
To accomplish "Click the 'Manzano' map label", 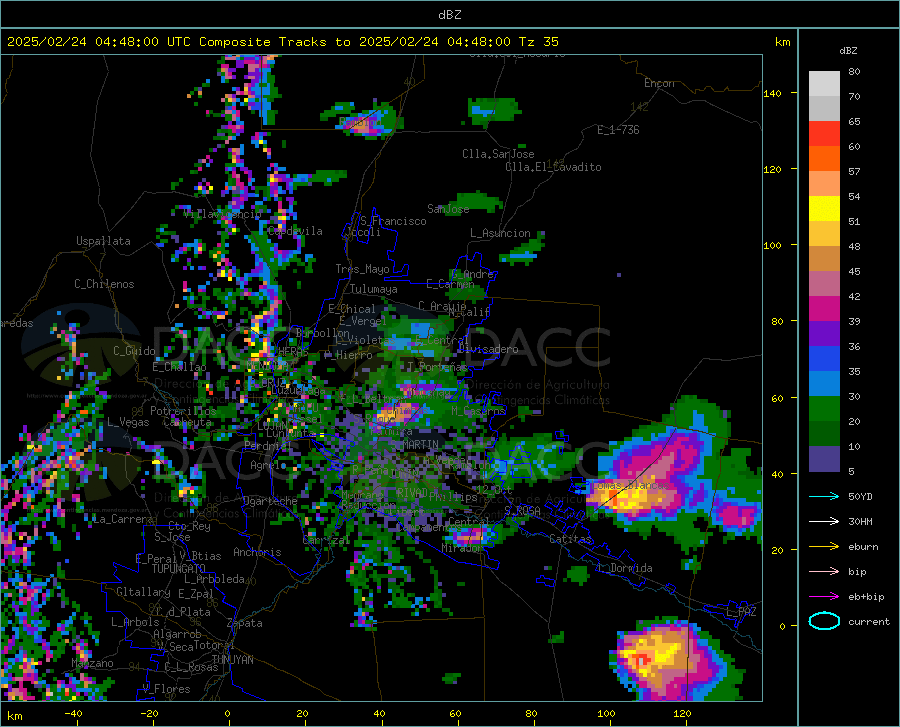I will coord(92,663).
